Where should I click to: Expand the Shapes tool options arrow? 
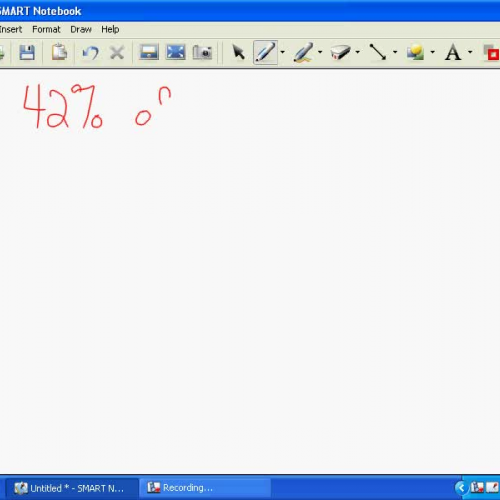(x=433, y=52)
